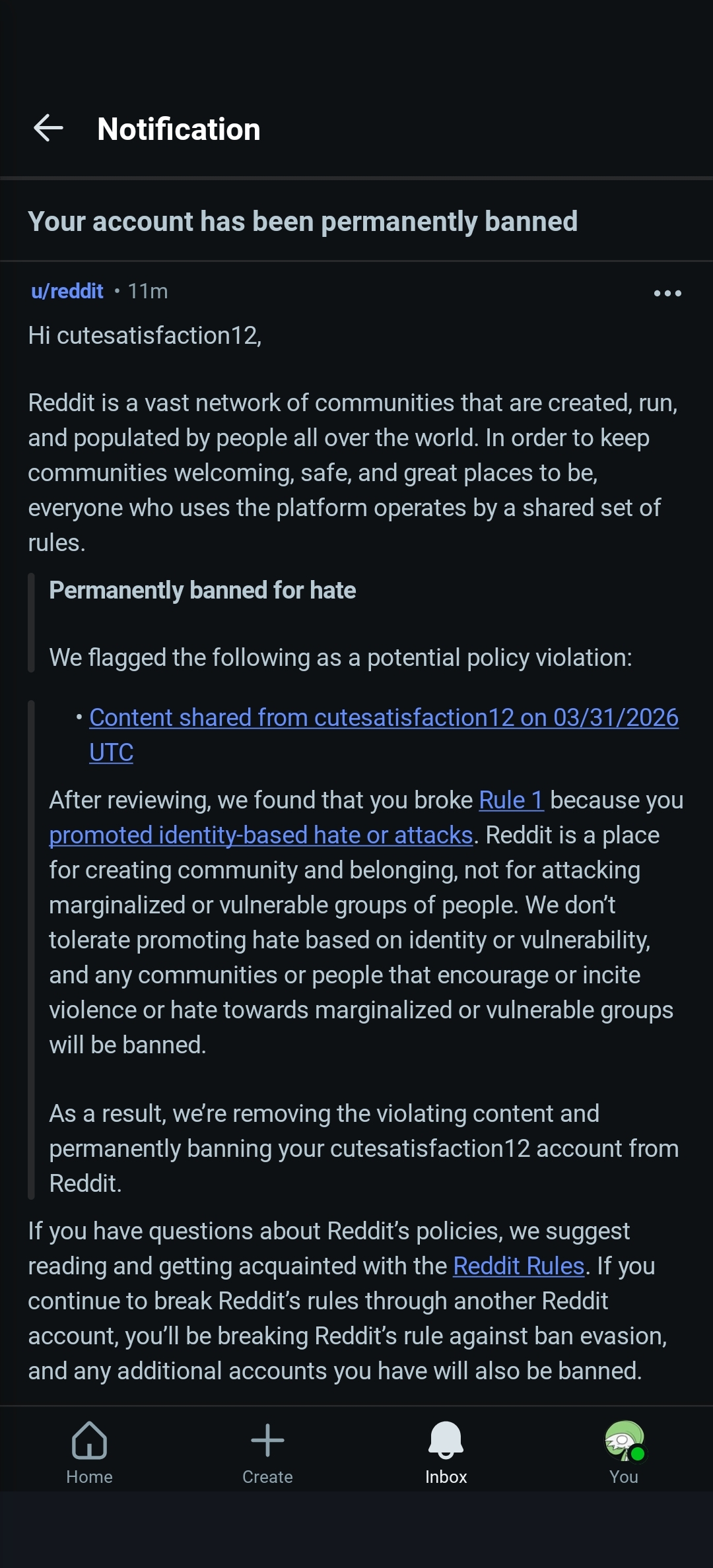
Task: Tap the back arrow in the header
Action: click(x=48, y=128)
